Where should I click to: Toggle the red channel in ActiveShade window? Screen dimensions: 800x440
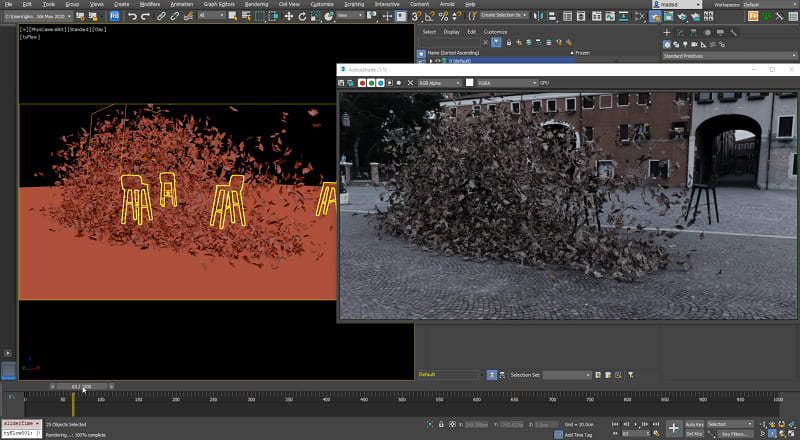click(362, 83)
